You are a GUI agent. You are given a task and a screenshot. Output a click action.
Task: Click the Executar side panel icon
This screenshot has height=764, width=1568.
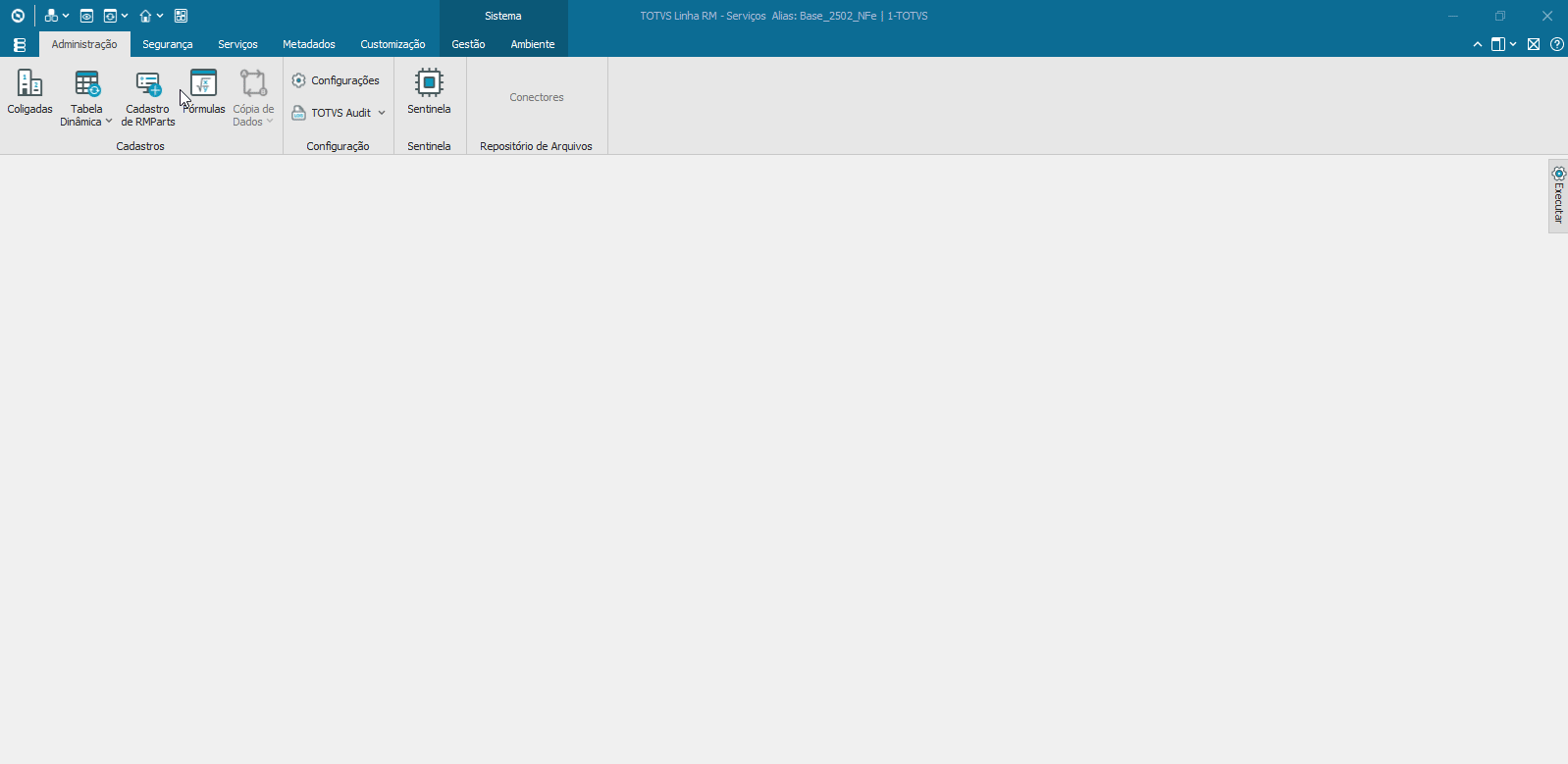click(x=1558, y=196)
